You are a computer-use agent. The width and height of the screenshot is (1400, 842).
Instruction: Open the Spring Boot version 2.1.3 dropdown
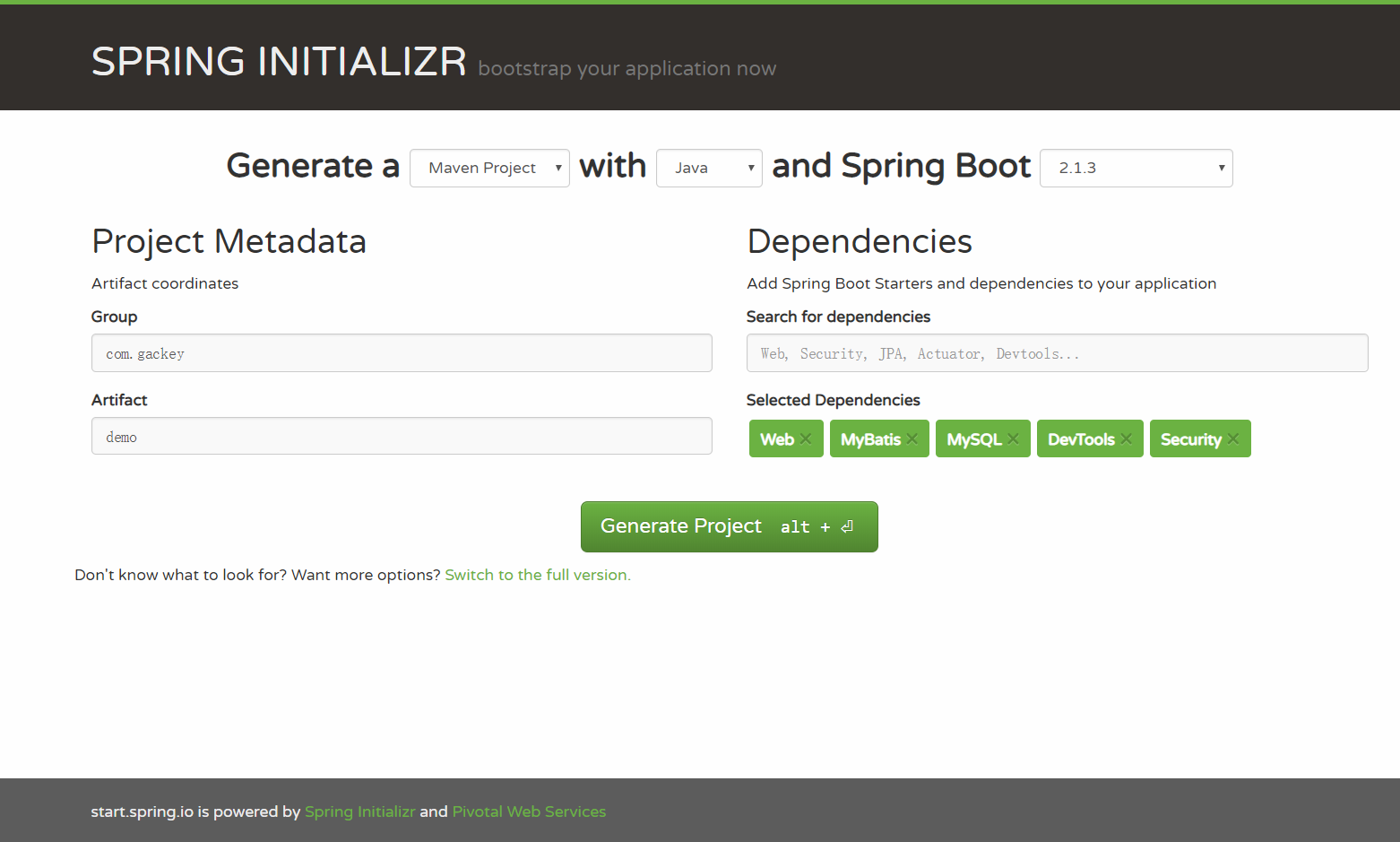1136,168
